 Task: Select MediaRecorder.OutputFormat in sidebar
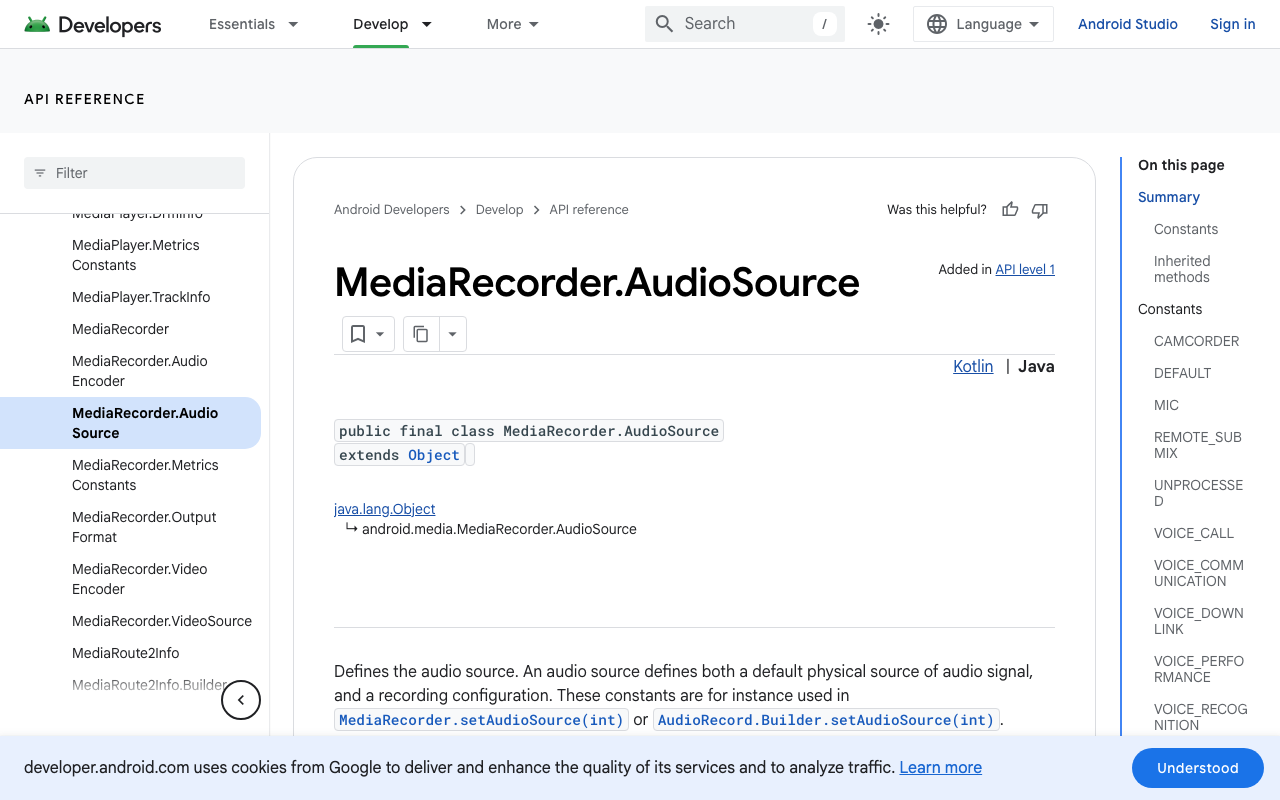144,527
